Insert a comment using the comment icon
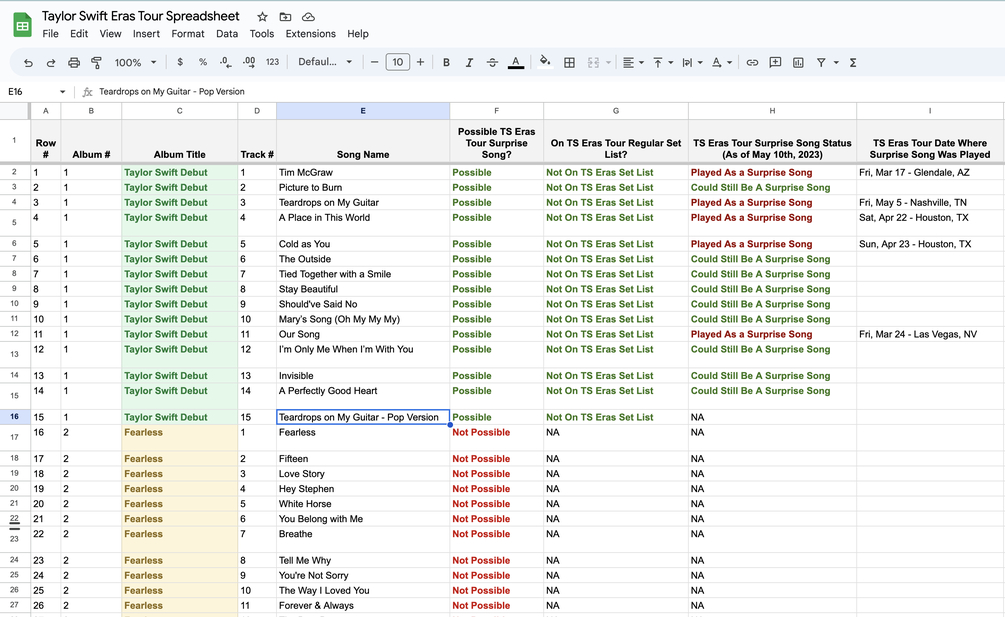This screenshot has height=617, width=1005. (x=776, y=62)
